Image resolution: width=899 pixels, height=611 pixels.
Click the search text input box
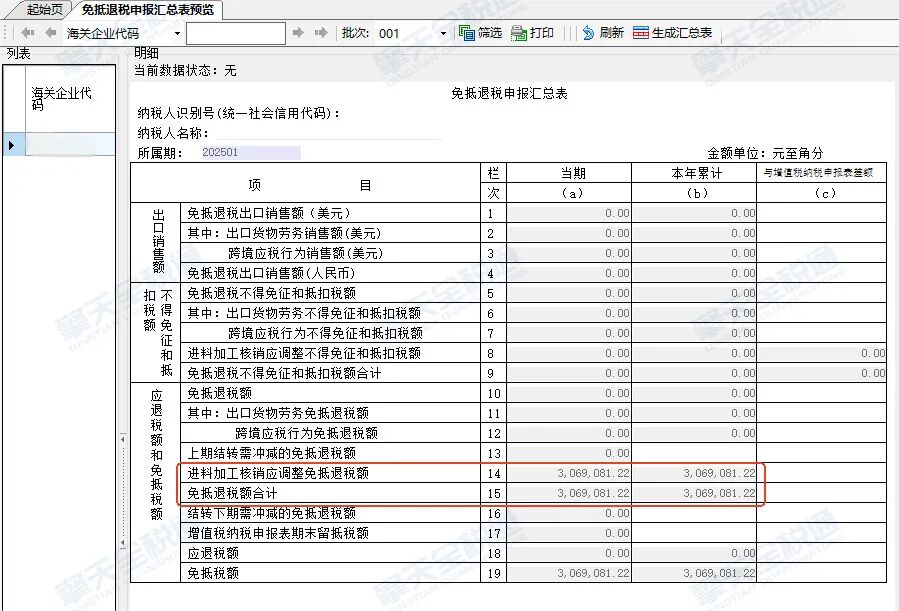point(235,33)
